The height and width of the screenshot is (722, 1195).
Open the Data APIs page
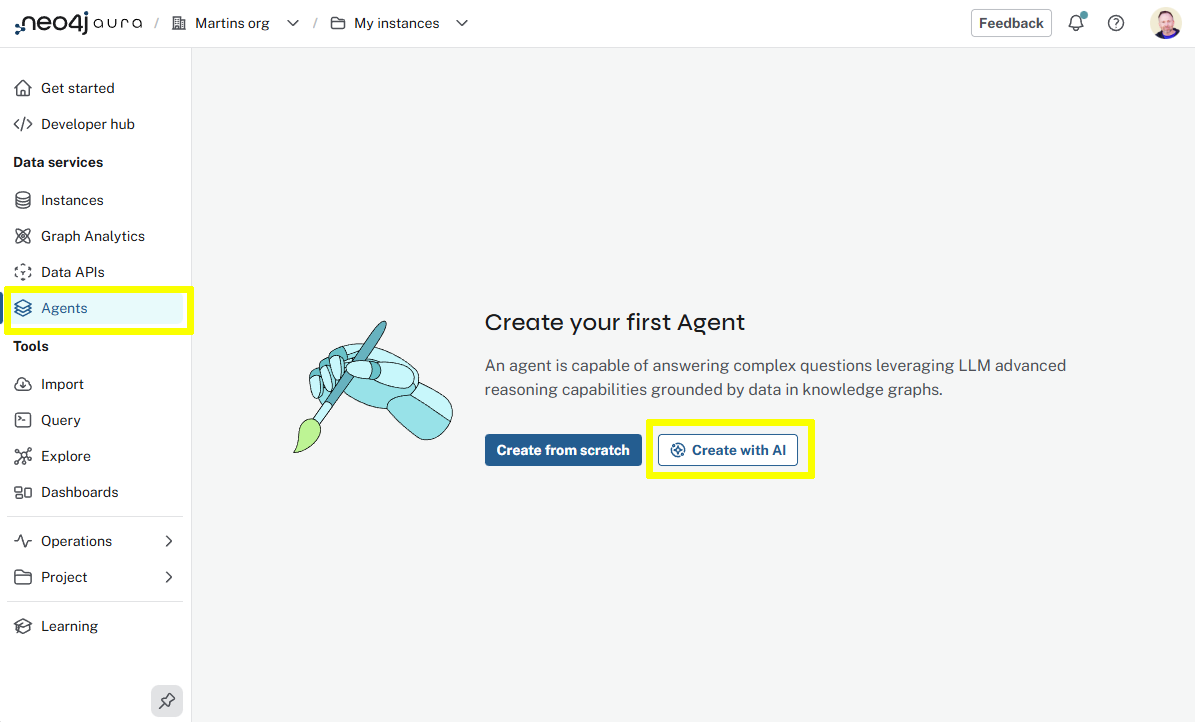[x=70, y=271]
